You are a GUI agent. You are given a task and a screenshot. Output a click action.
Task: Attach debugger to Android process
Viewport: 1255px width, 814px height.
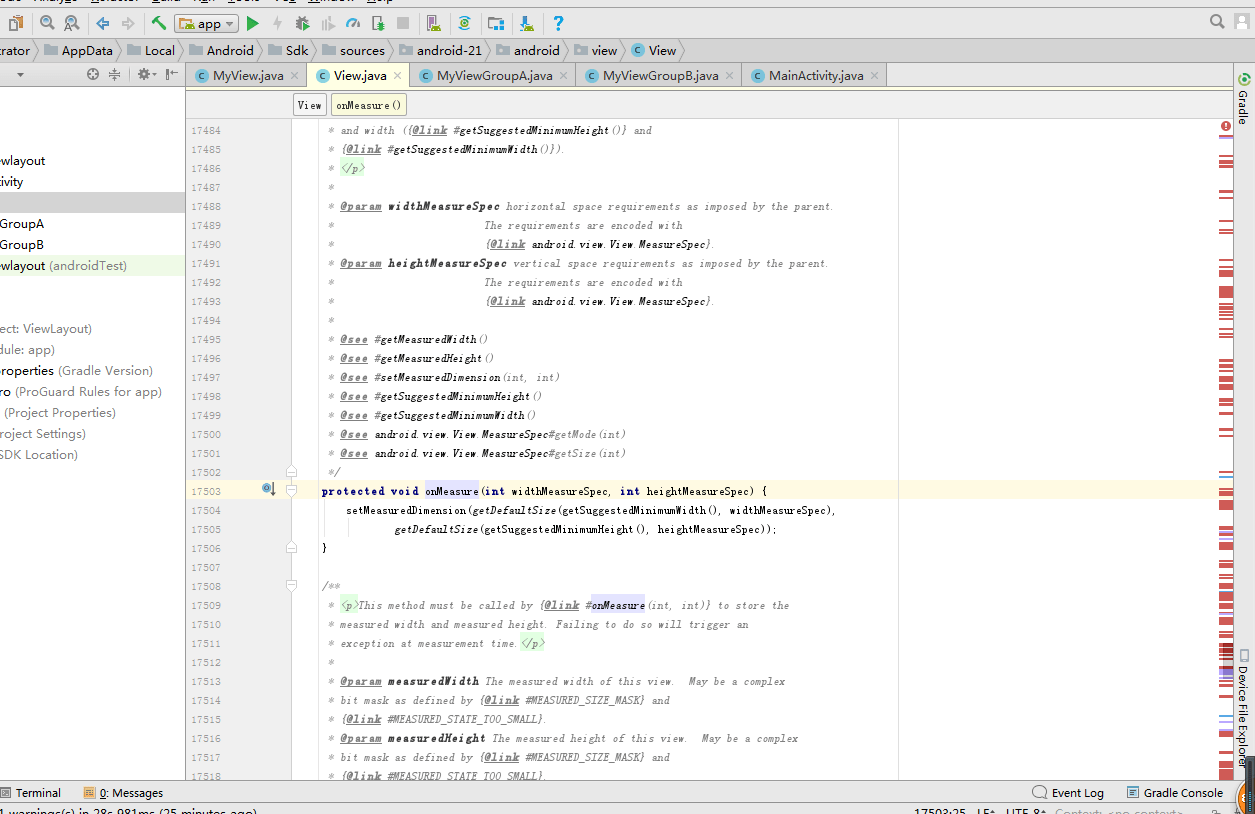378,22
